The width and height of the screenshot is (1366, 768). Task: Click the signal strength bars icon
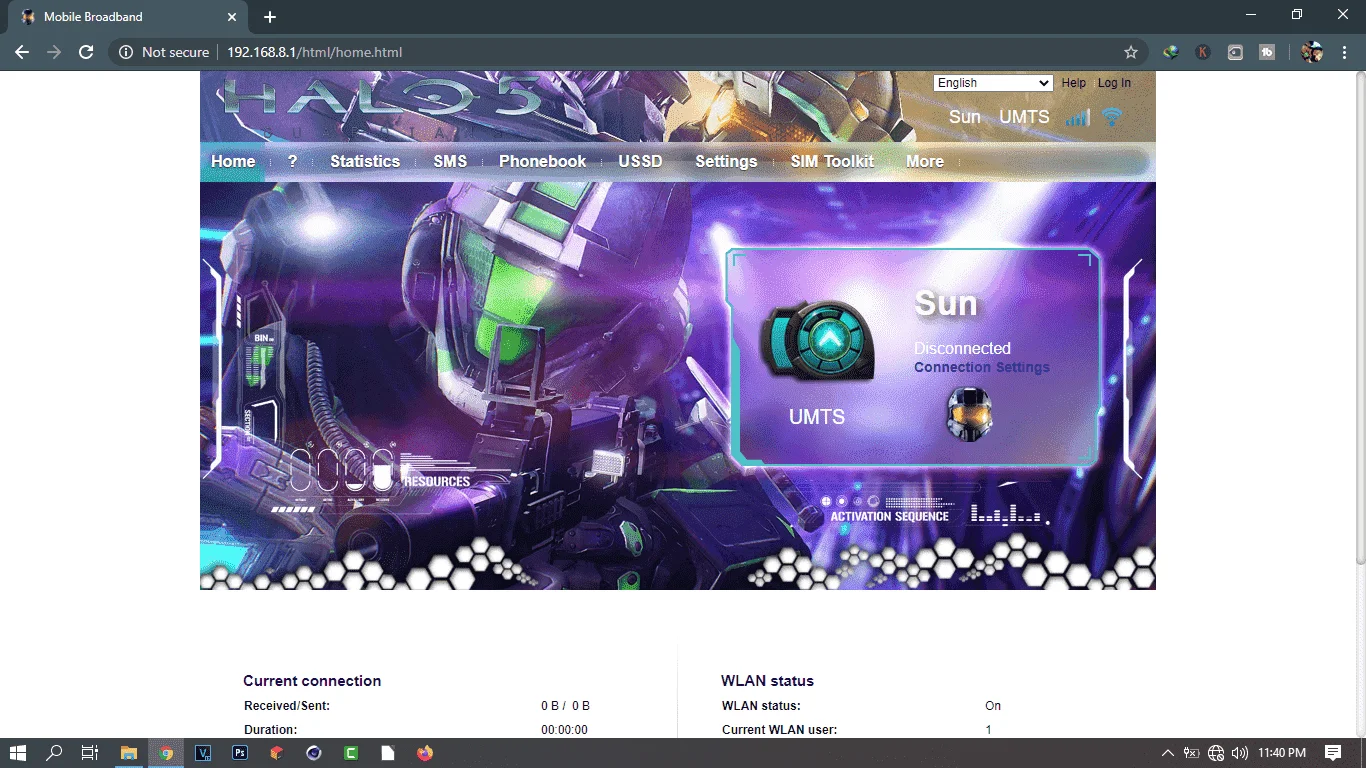click(1078, 117)
